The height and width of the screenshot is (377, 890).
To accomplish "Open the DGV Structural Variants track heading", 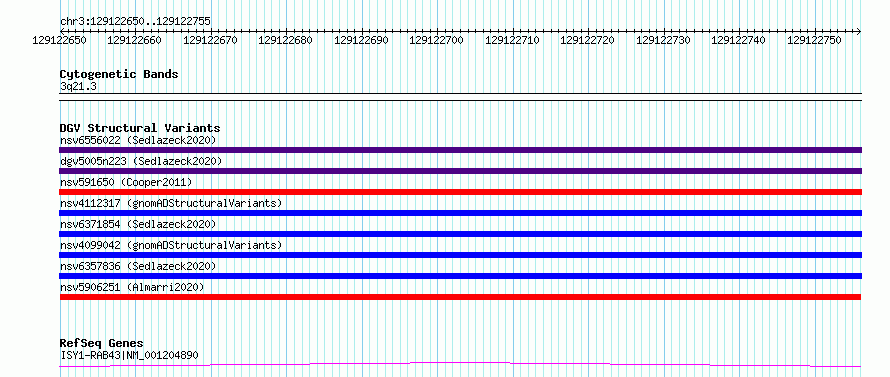I will click(140, 128).
